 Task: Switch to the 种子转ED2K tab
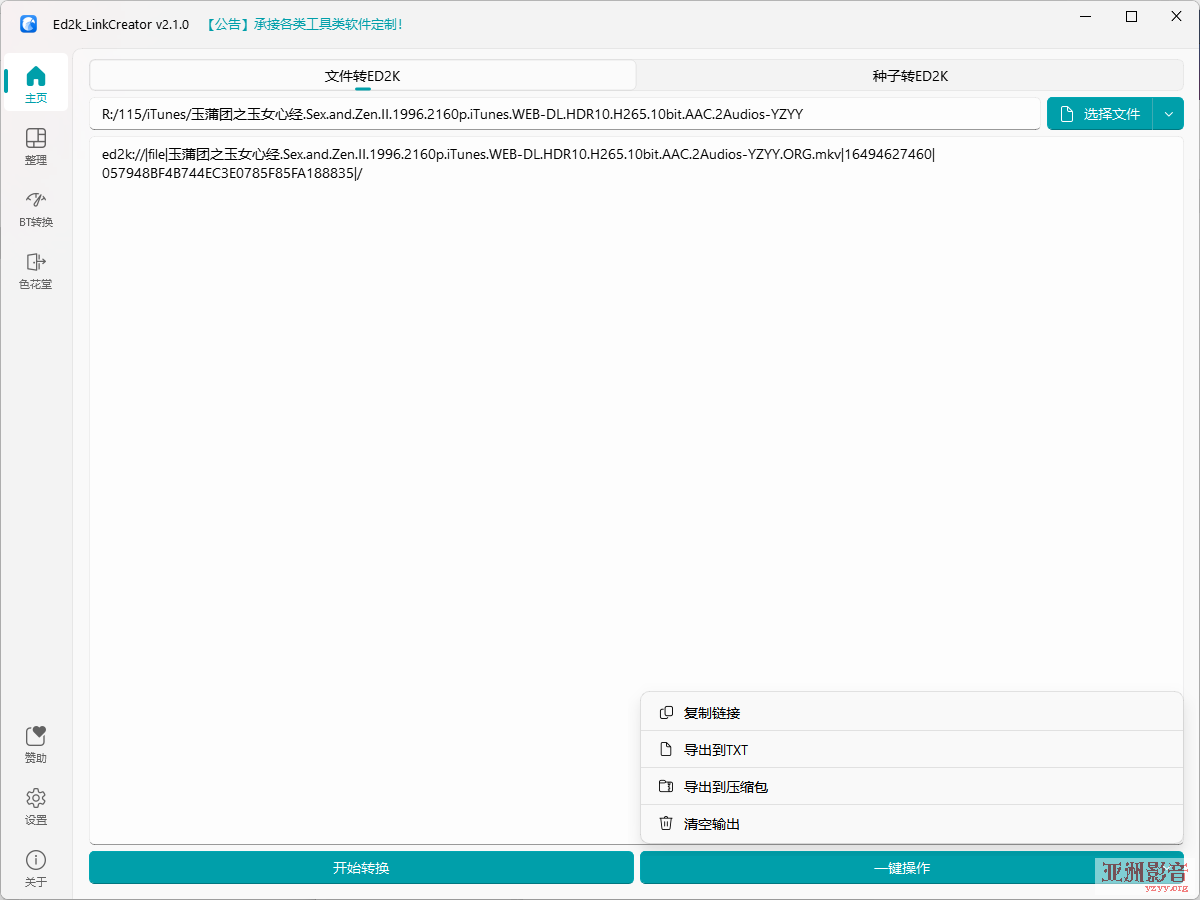(x=910, y=76)
